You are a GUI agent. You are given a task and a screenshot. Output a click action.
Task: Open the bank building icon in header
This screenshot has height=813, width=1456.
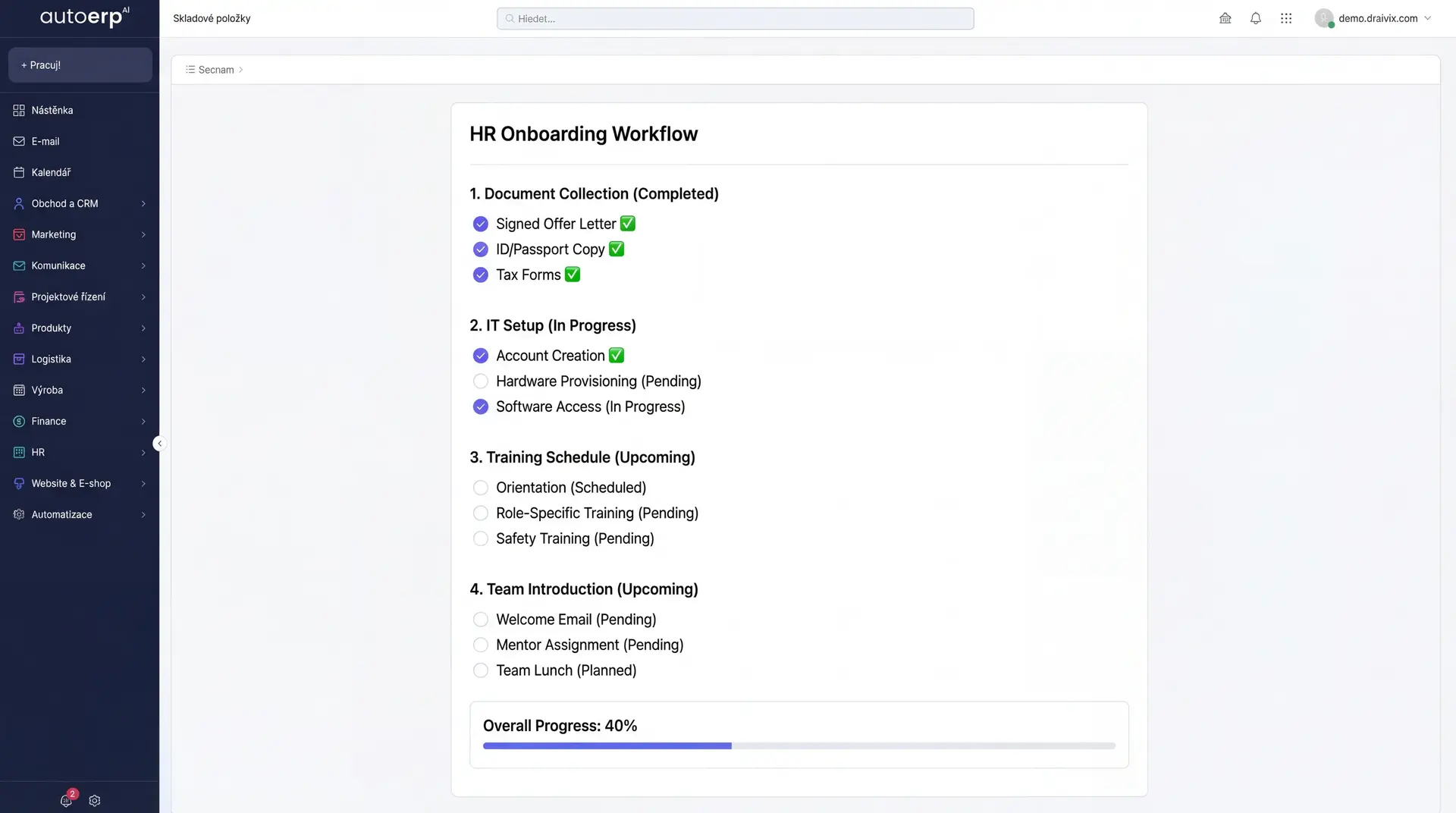tap(1225, 18)
